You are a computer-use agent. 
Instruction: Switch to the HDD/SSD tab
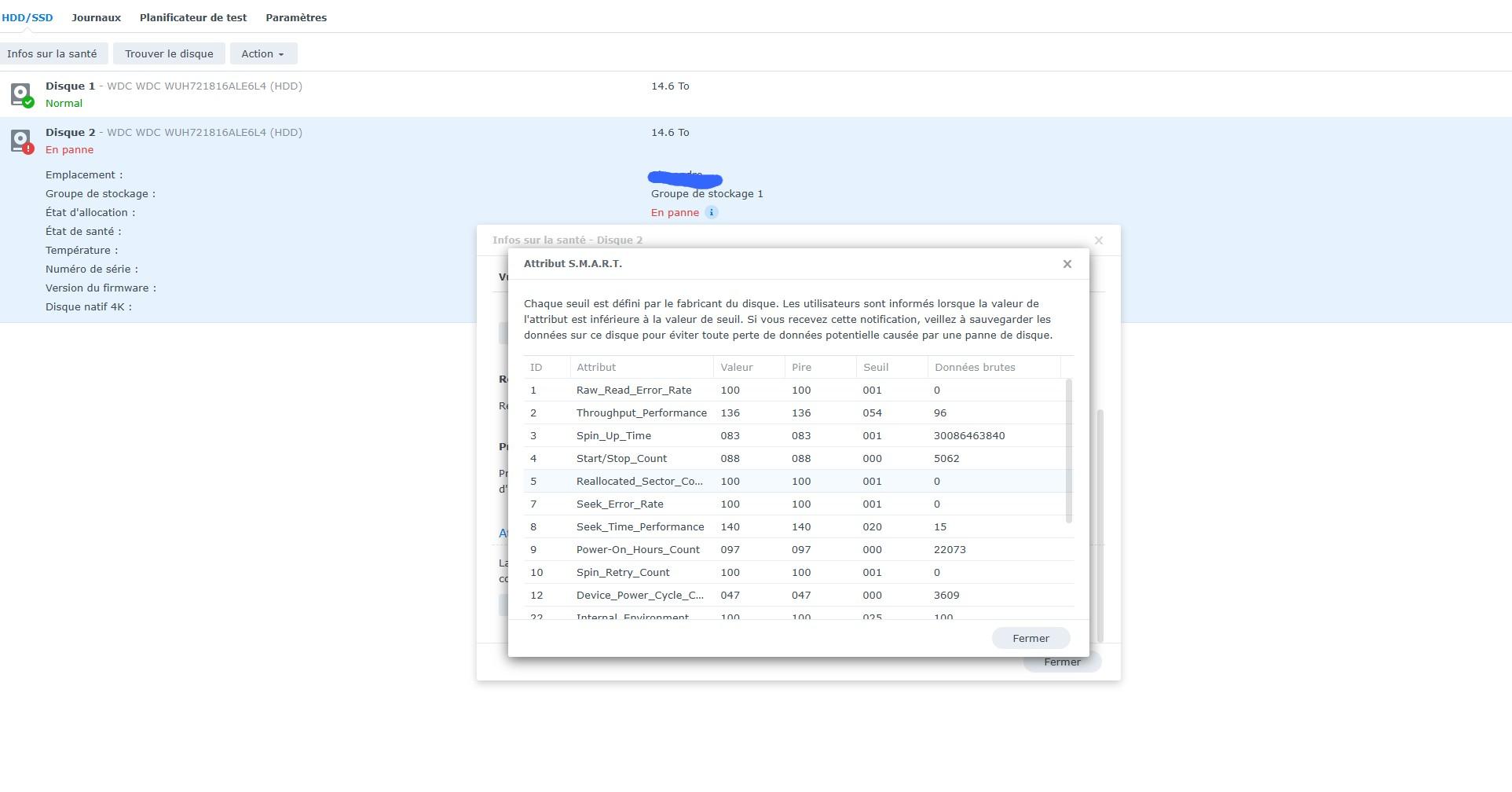pos(27,17)
